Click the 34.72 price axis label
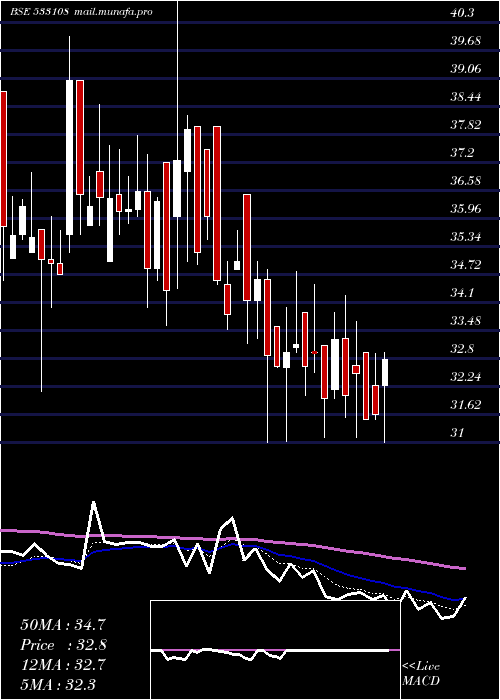The width and height of the screenshot is (500, 700). click(x=465, y=265)
